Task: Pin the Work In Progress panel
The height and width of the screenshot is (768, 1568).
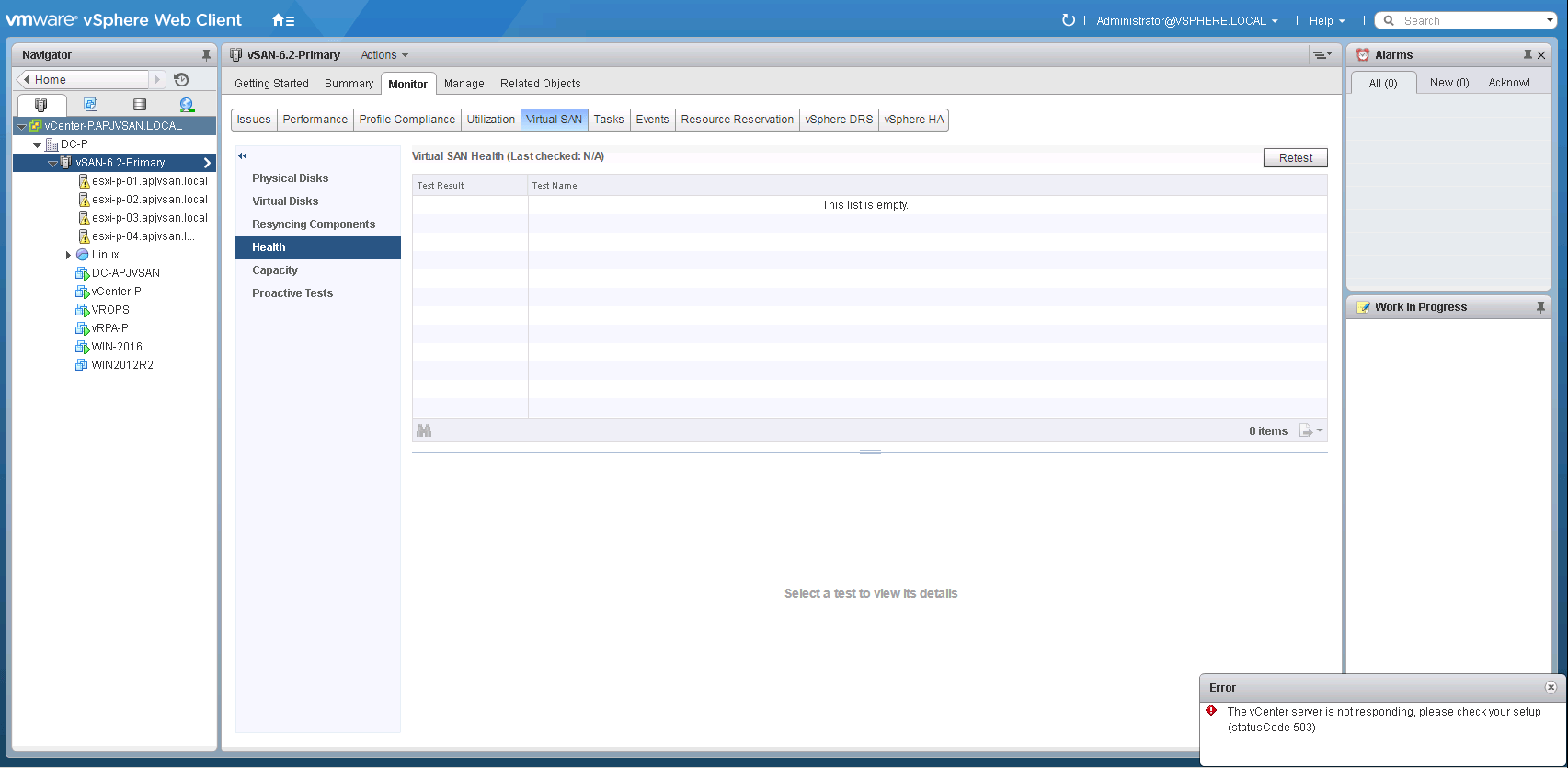Action: (x=1540, y=307)
